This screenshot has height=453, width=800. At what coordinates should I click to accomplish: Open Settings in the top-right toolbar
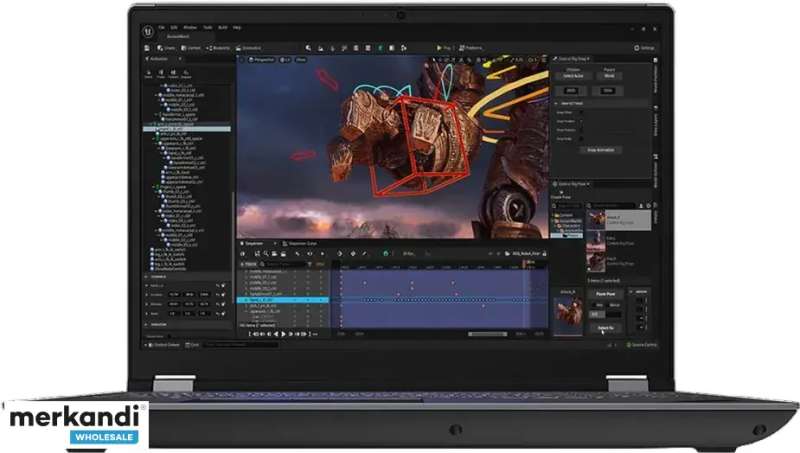point(644,48)
